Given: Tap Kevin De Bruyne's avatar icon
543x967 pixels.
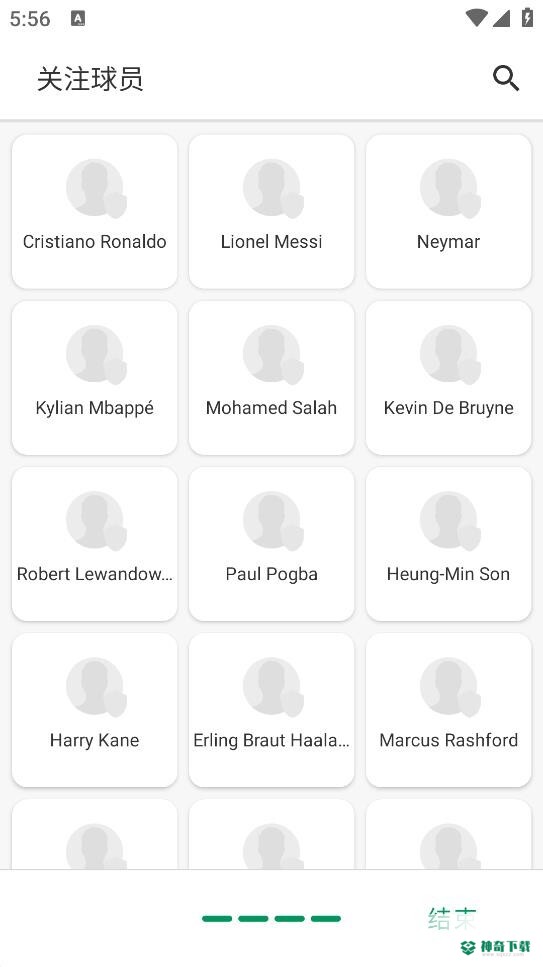Looking at the screenshot, I should coord(450,355).
